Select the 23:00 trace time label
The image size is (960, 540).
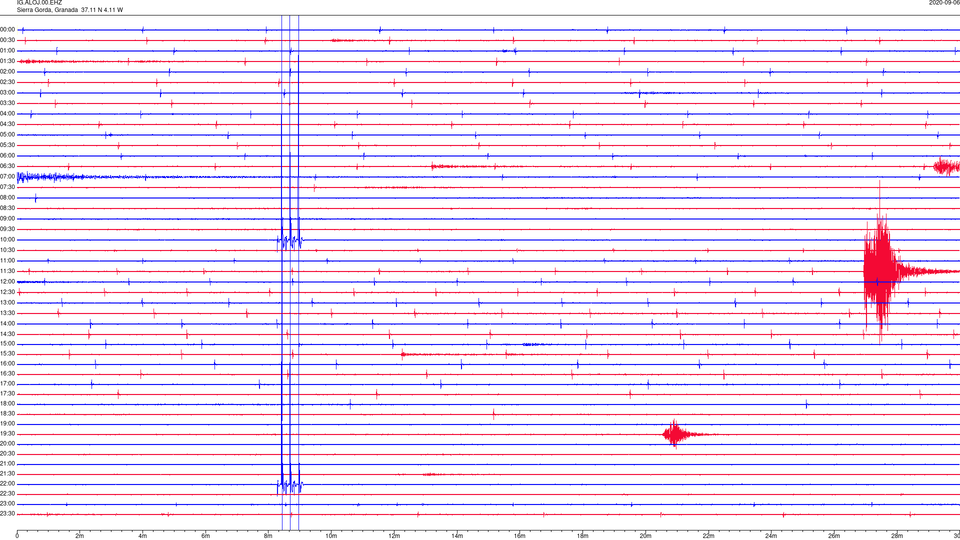coord(7,503)
